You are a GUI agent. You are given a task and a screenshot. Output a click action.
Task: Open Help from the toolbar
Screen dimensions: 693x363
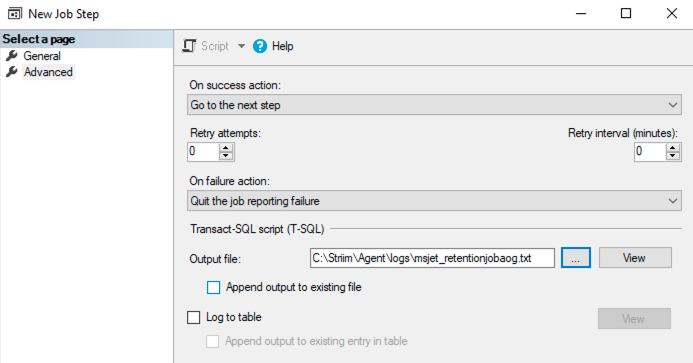[x=282, y=46]
